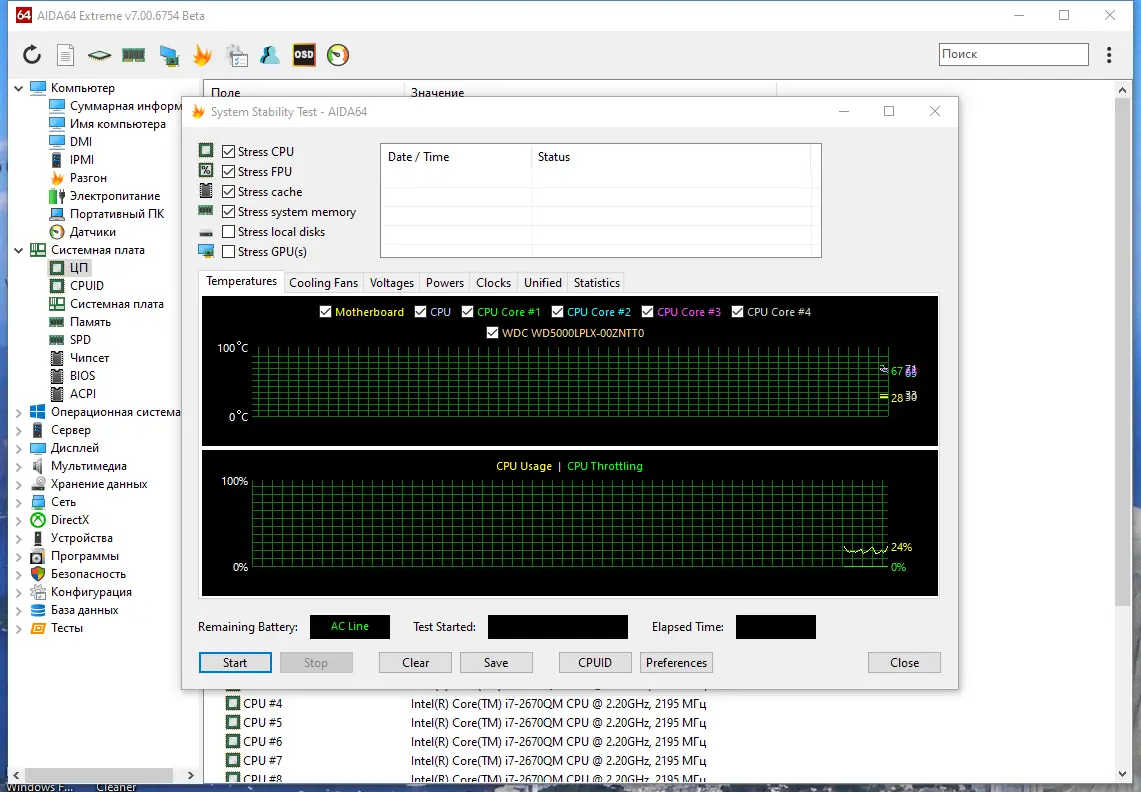Screen dimensions: 1141x792
Task: Switch to the Voltages tab
Action: [x=391, y=282]
